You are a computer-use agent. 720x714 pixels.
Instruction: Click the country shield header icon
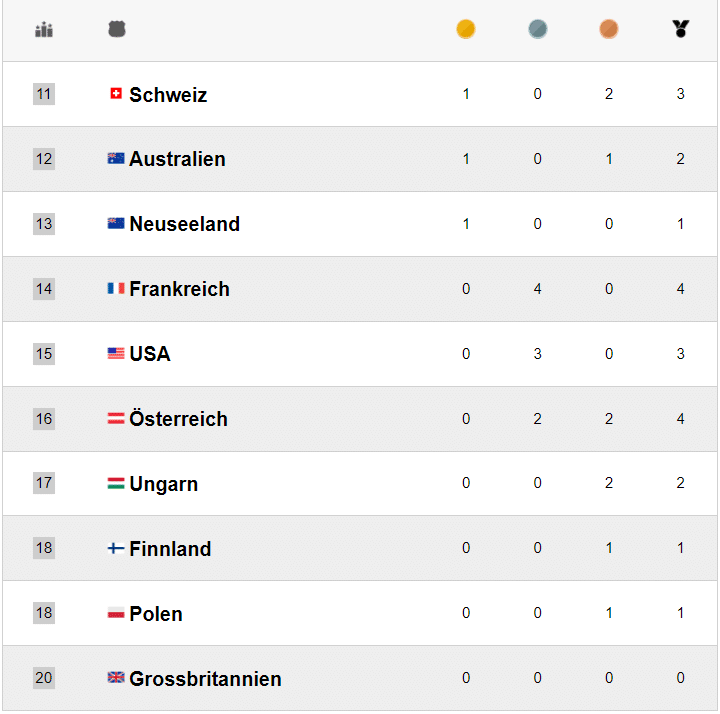pos(117,30)
